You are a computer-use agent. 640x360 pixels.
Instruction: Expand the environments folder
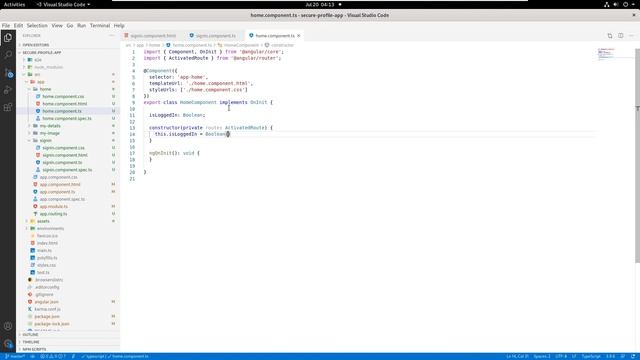[x=50, y=229]
